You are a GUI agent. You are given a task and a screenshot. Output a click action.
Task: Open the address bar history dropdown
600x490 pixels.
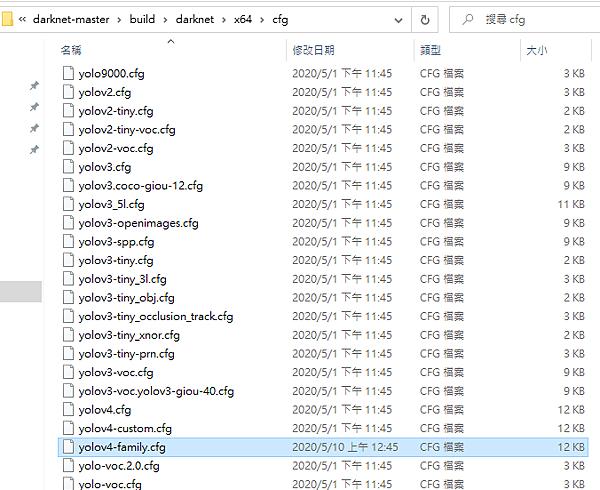click(398, 20)
